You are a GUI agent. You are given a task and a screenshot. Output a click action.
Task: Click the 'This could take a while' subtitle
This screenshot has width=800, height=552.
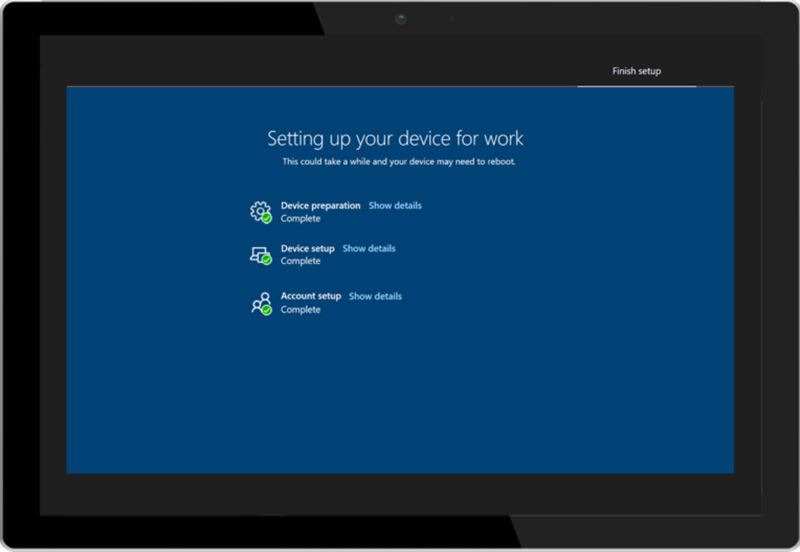coord(399,162)
